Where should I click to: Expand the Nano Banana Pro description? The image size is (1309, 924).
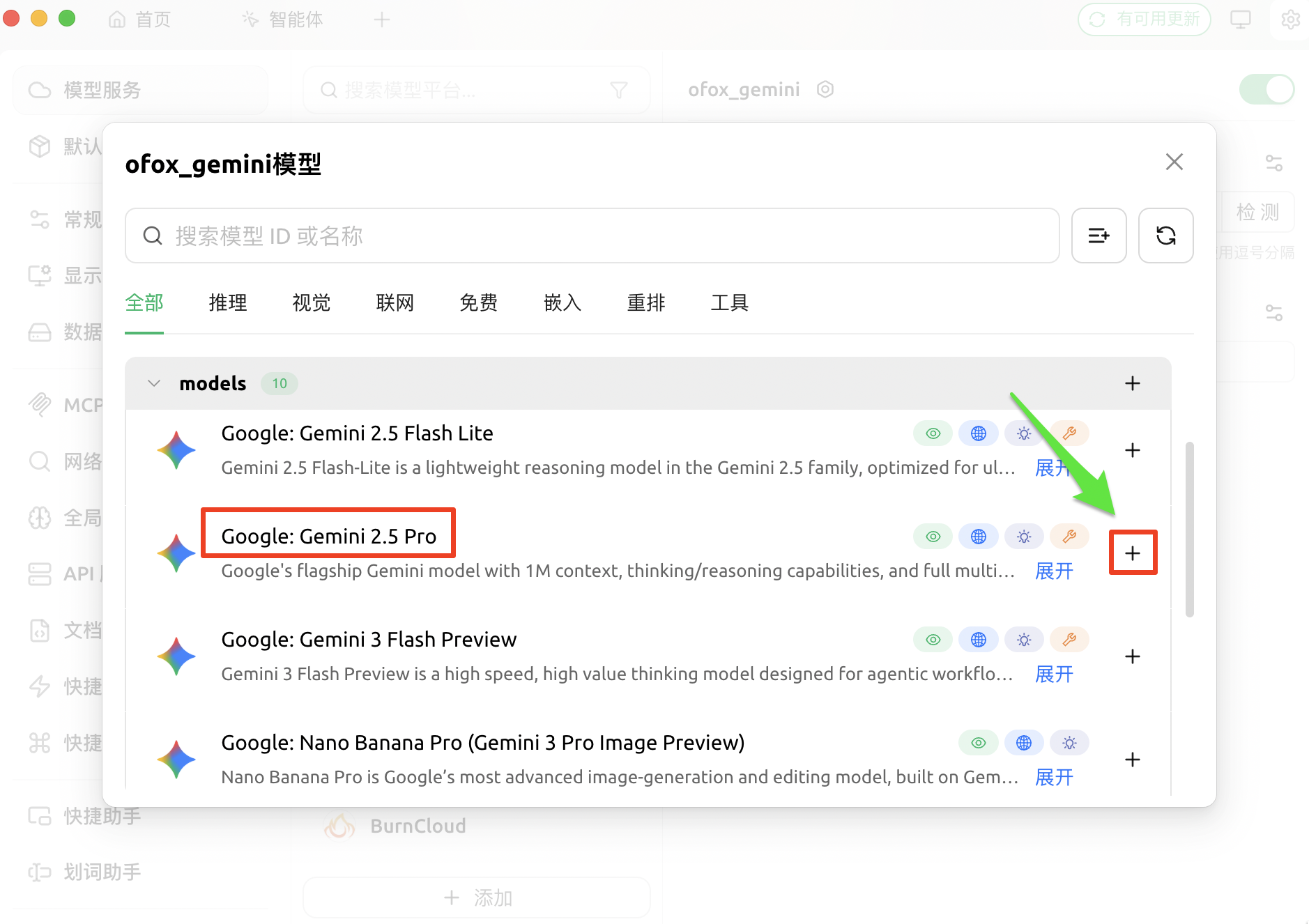coord(1054,777)
